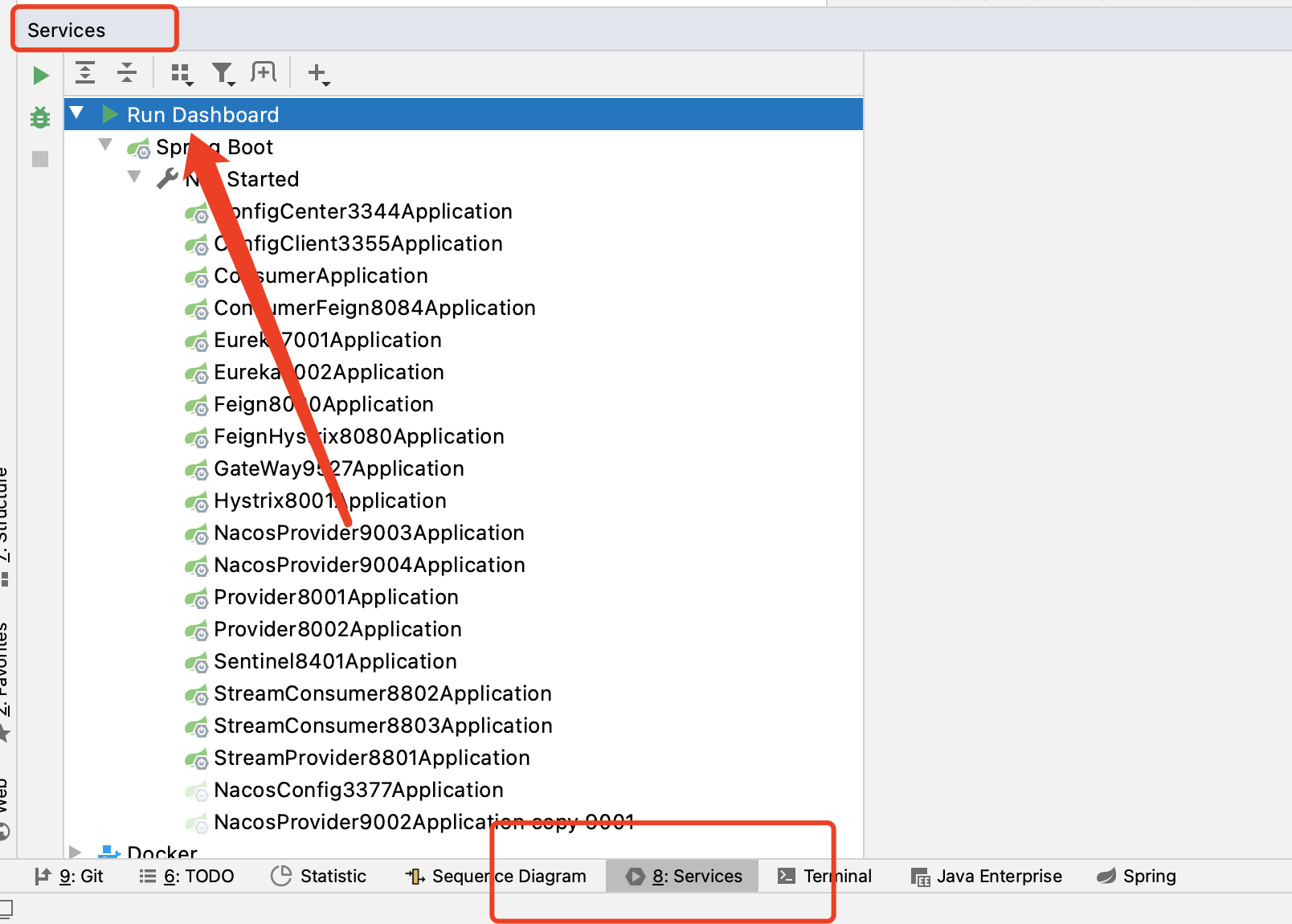Open the Statistic tool window
This screenshot has width=1292, height=924.
(319, 876)
